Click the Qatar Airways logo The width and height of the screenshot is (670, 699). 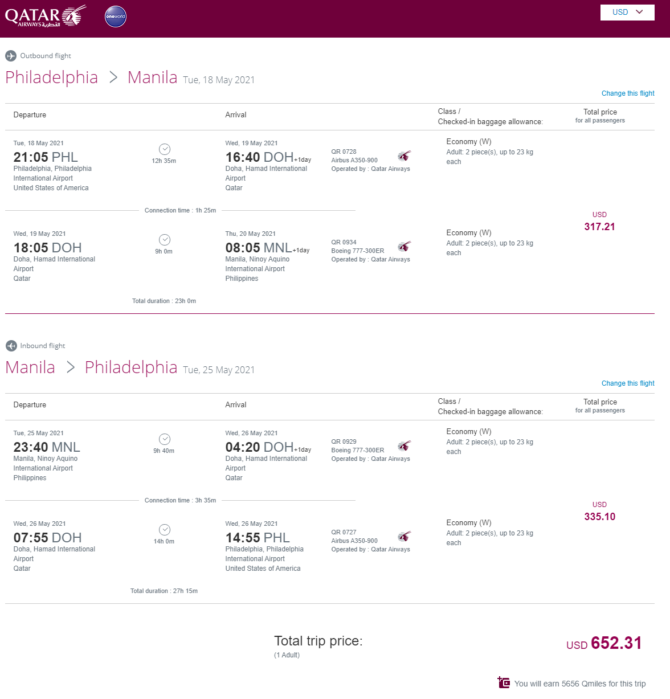point(45,16)
